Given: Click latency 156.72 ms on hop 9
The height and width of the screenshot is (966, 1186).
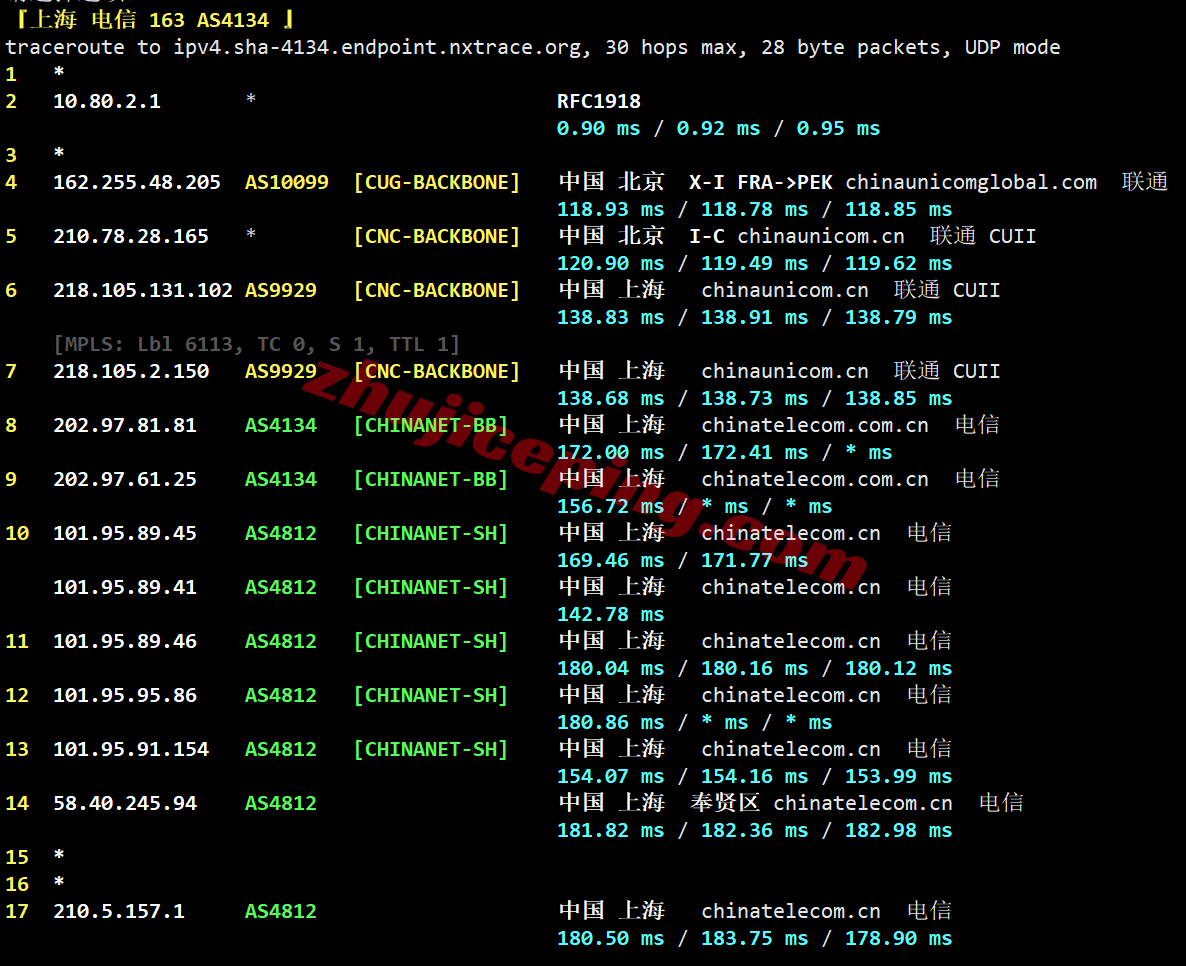Looking at the screenshot, I should pos(610,507).
